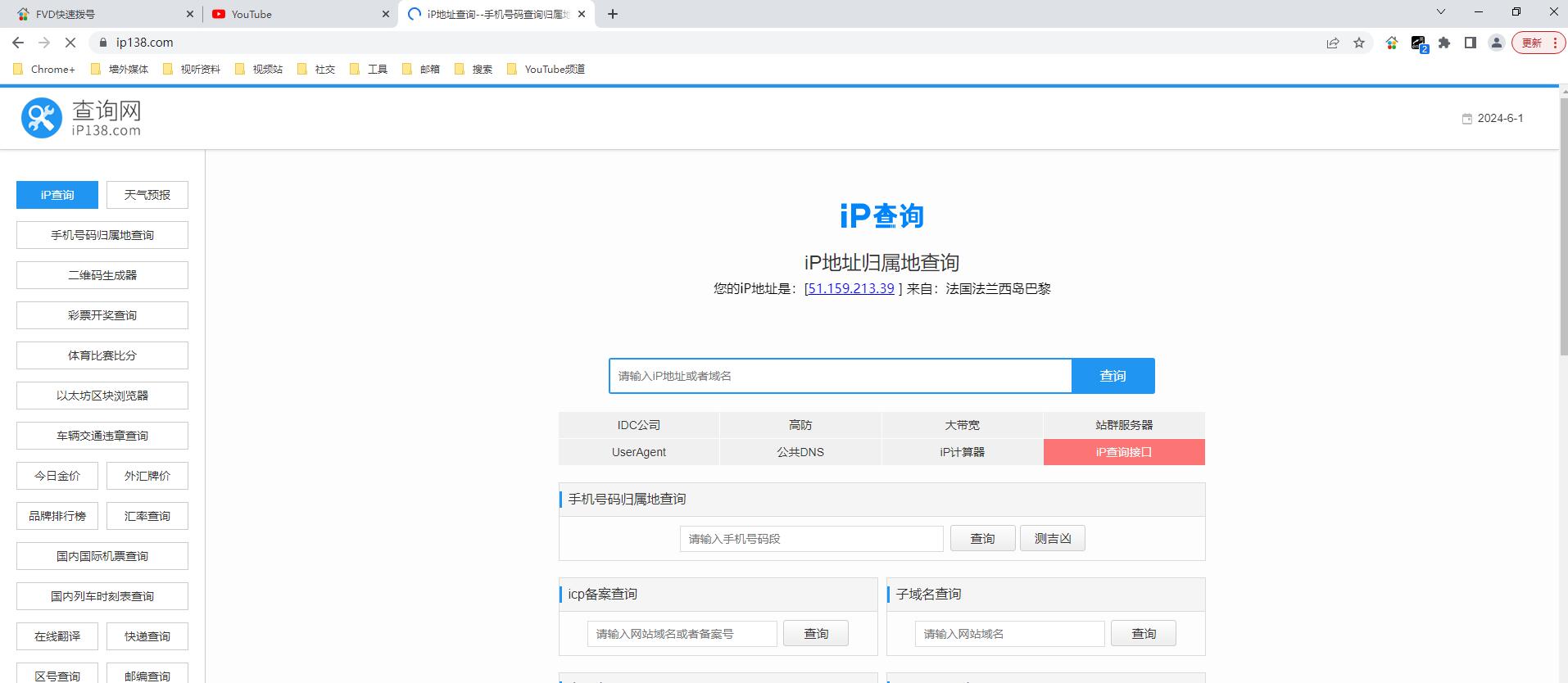Open 外汇牌价 in the sidebar
1568x683 pixels.
click(147, 476)
